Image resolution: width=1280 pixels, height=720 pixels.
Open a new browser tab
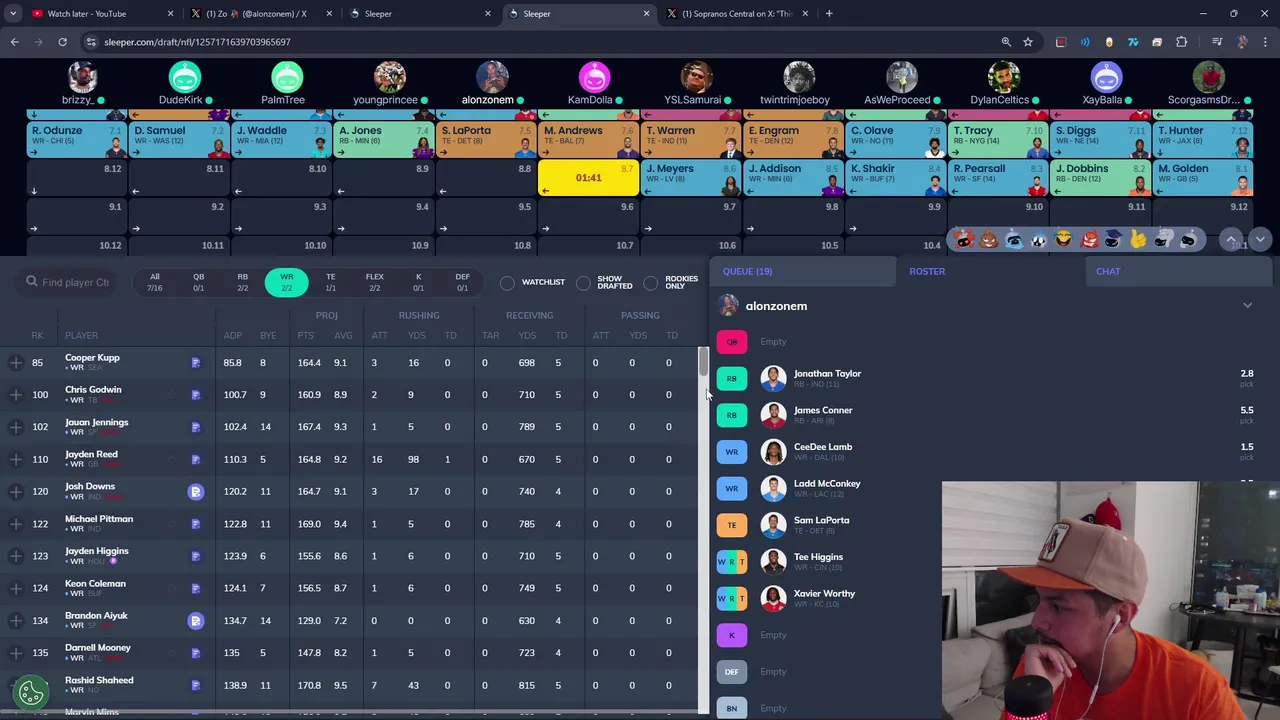coord(829,14)
